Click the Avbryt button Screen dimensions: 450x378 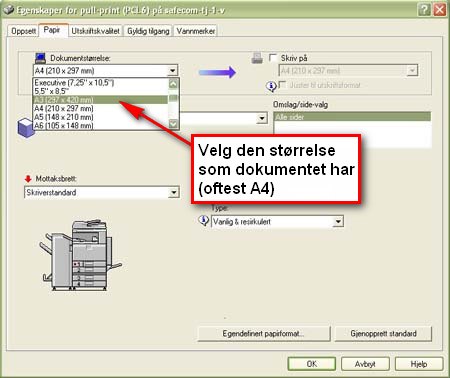pos(365,364)
